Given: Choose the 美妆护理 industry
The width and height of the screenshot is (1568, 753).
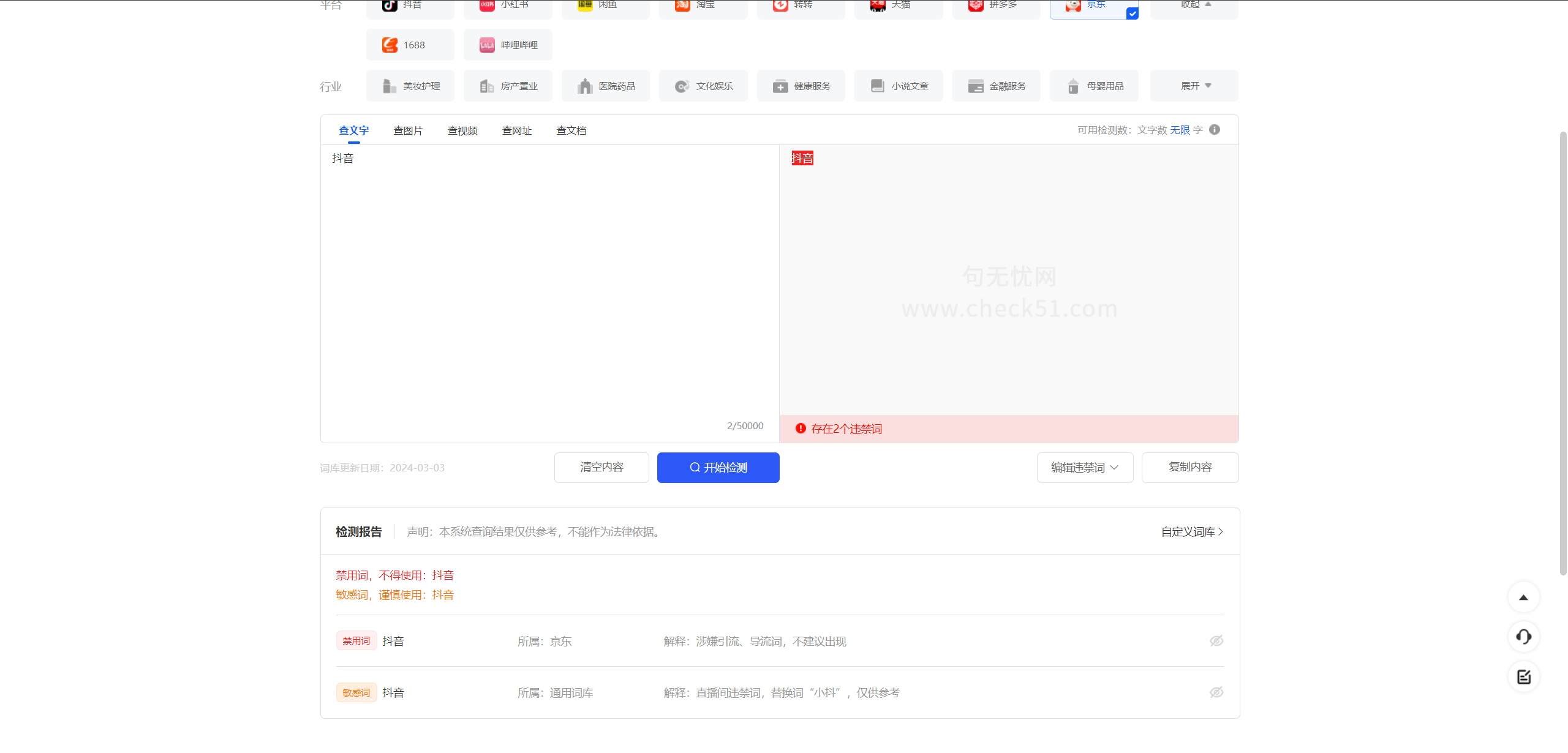Looking at the screenshot, I should [x=410, y=86].
